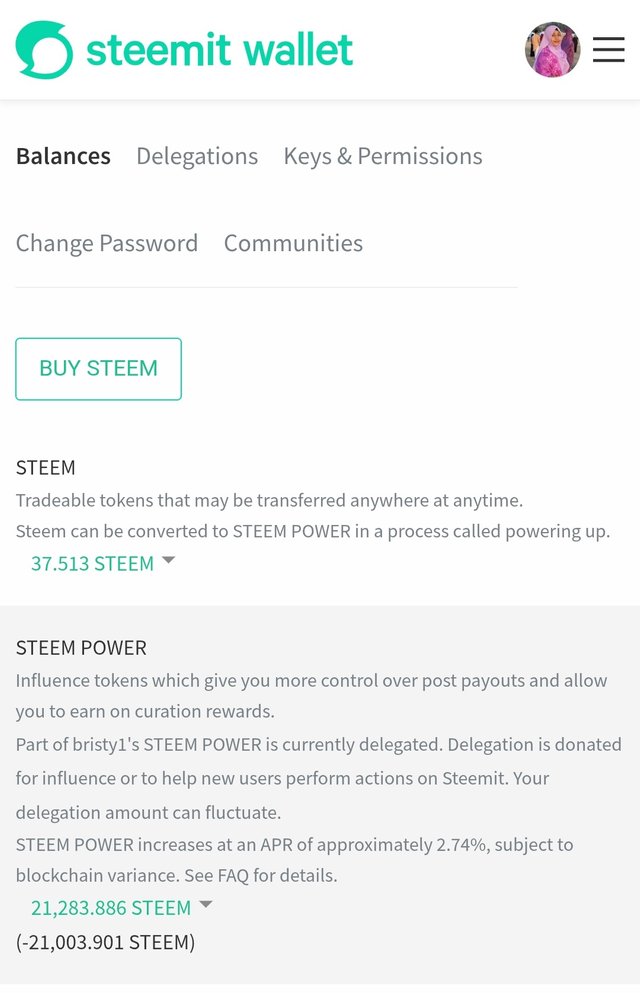Expand the 21,283.886 STEEM power dropdown
640x993 pixels.
pyautogui.click(x=110, y=908)
